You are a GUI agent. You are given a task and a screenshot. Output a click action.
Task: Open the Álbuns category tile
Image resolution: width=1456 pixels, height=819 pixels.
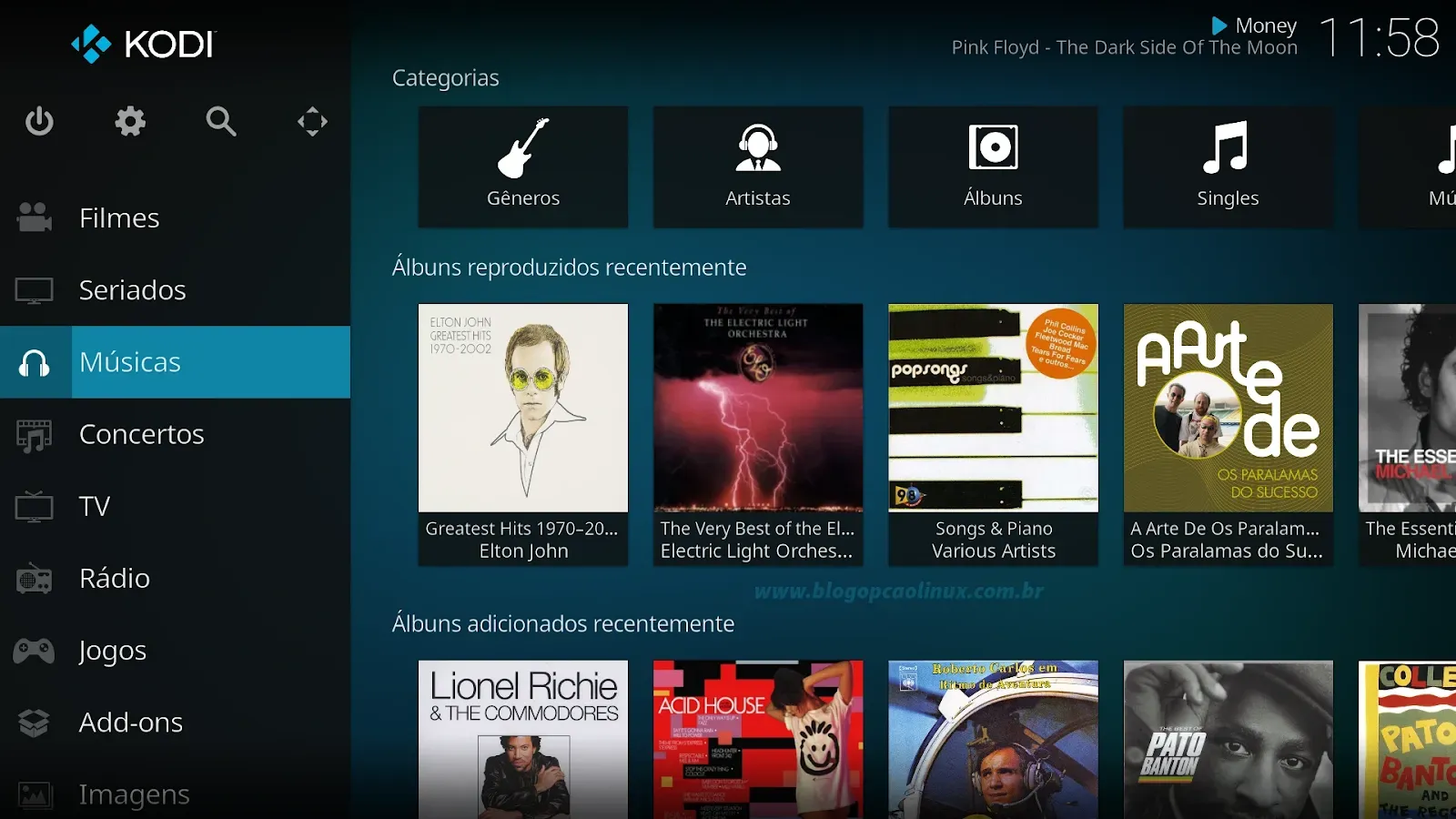pos(993,167)
